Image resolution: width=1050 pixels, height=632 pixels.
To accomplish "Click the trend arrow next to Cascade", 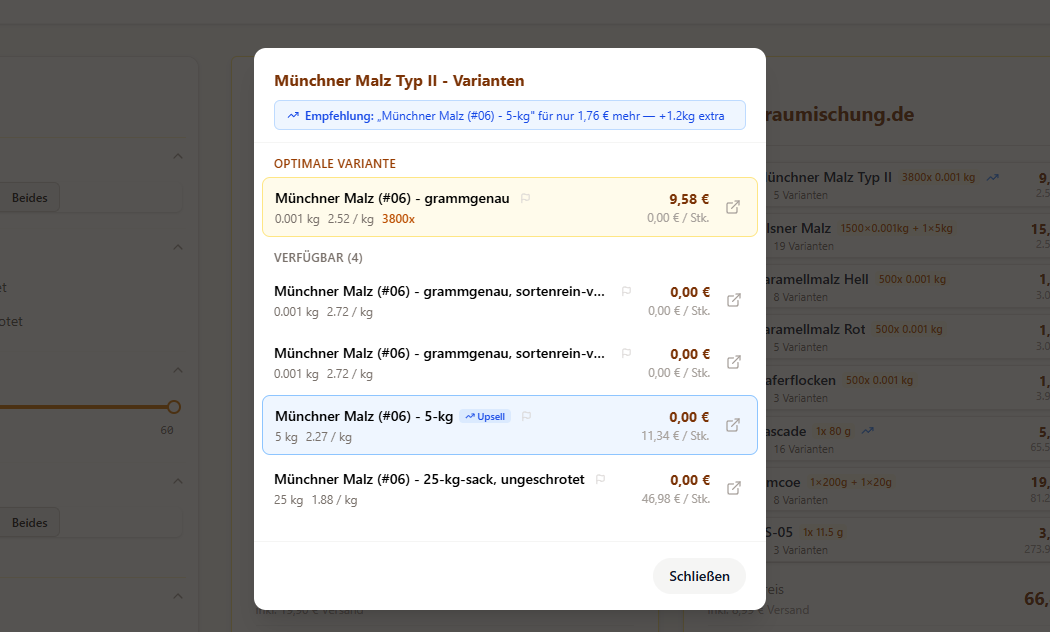I will point(866,429).
